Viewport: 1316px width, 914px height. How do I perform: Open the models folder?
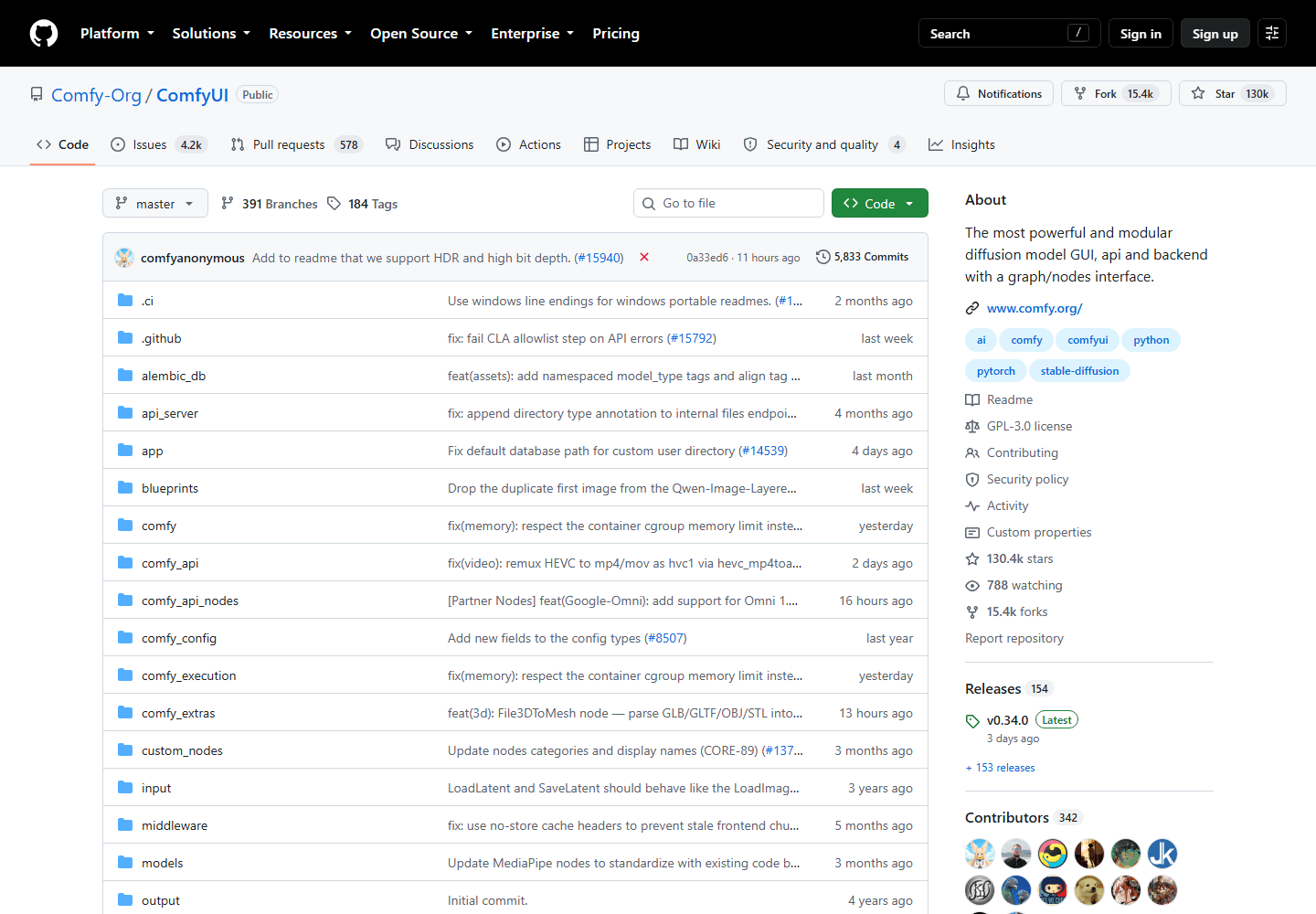[162, 863]
